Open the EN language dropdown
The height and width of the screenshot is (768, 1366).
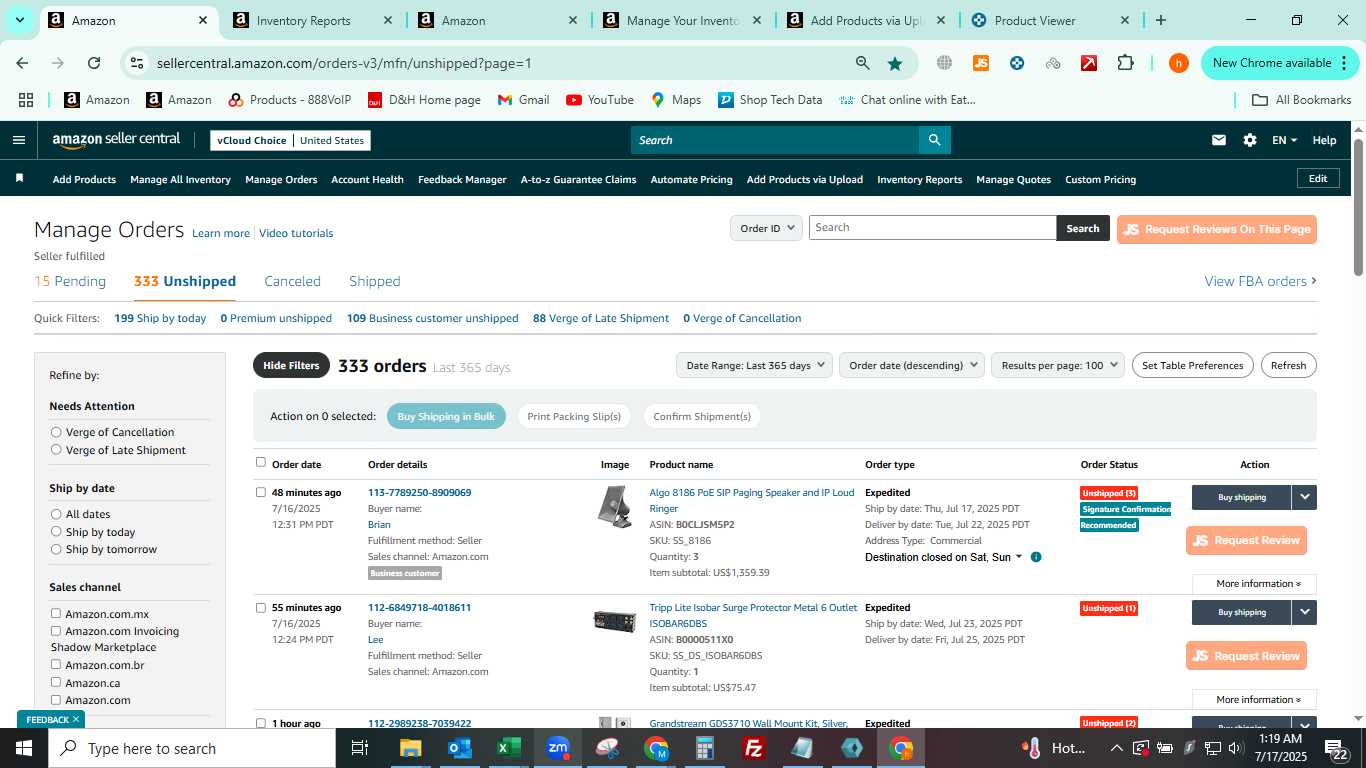[x=1284, y=140]
